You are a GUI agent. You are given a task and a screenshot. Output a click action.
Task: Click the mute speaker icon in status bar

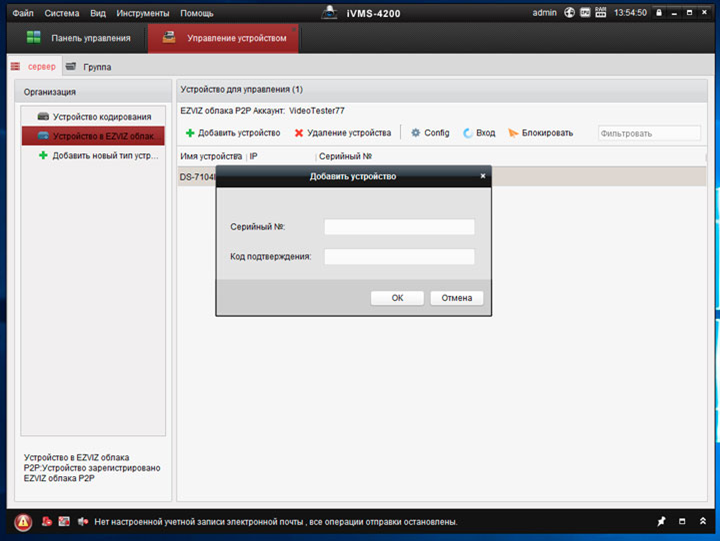83,522
